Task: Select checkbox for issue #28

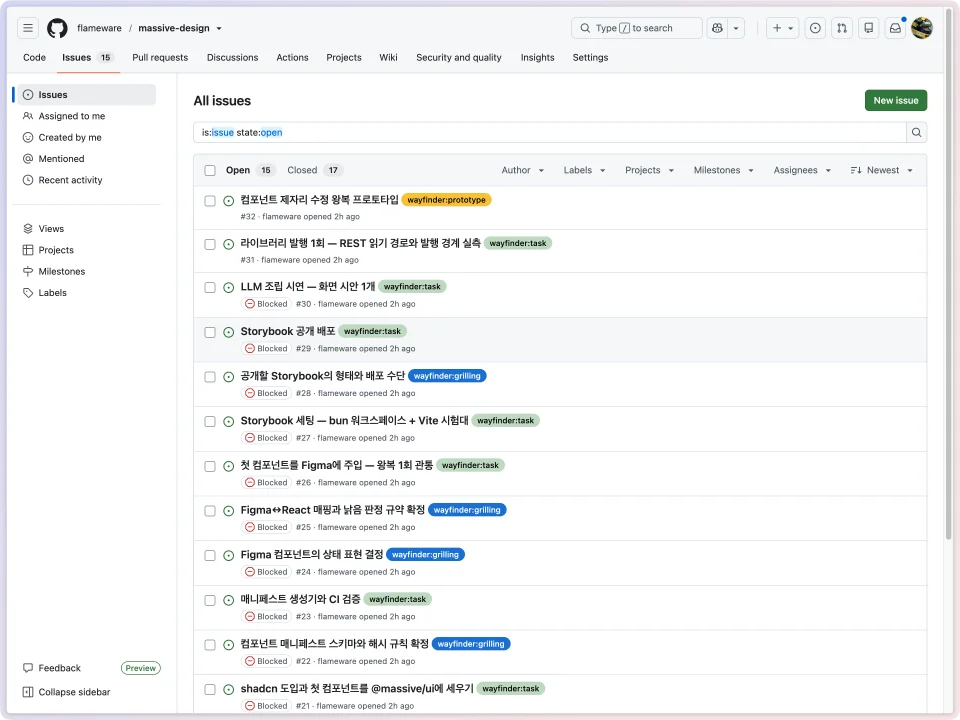Action: pos(210,377)
